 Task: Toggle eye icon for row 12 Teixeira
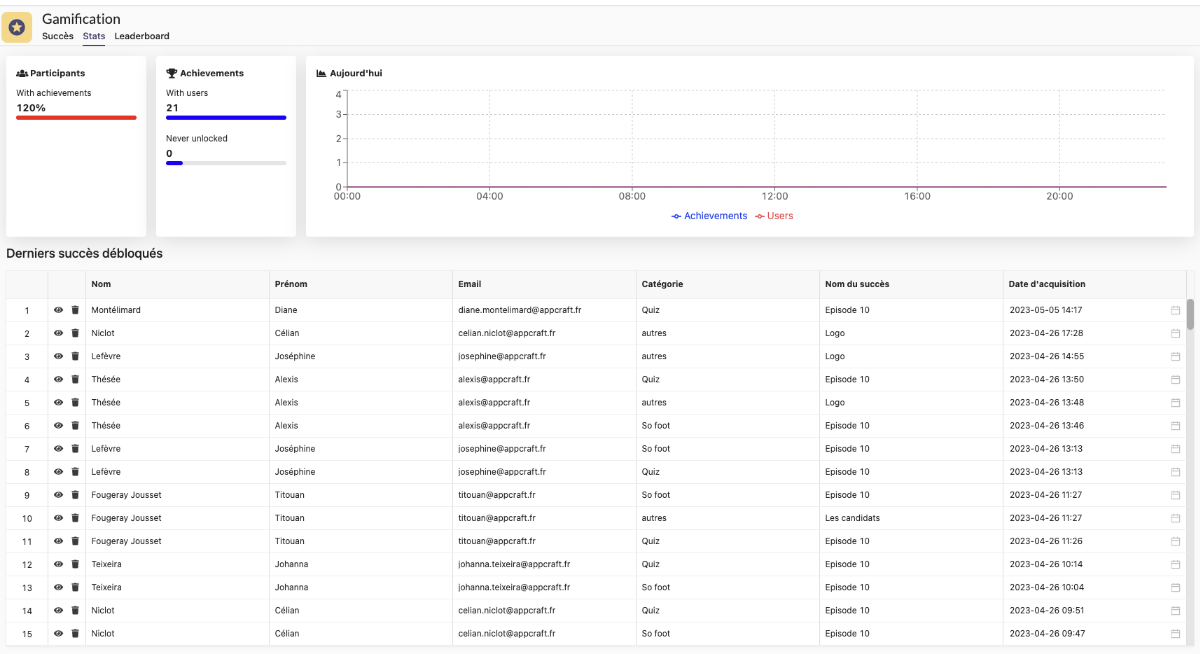[x=58, y=565]
